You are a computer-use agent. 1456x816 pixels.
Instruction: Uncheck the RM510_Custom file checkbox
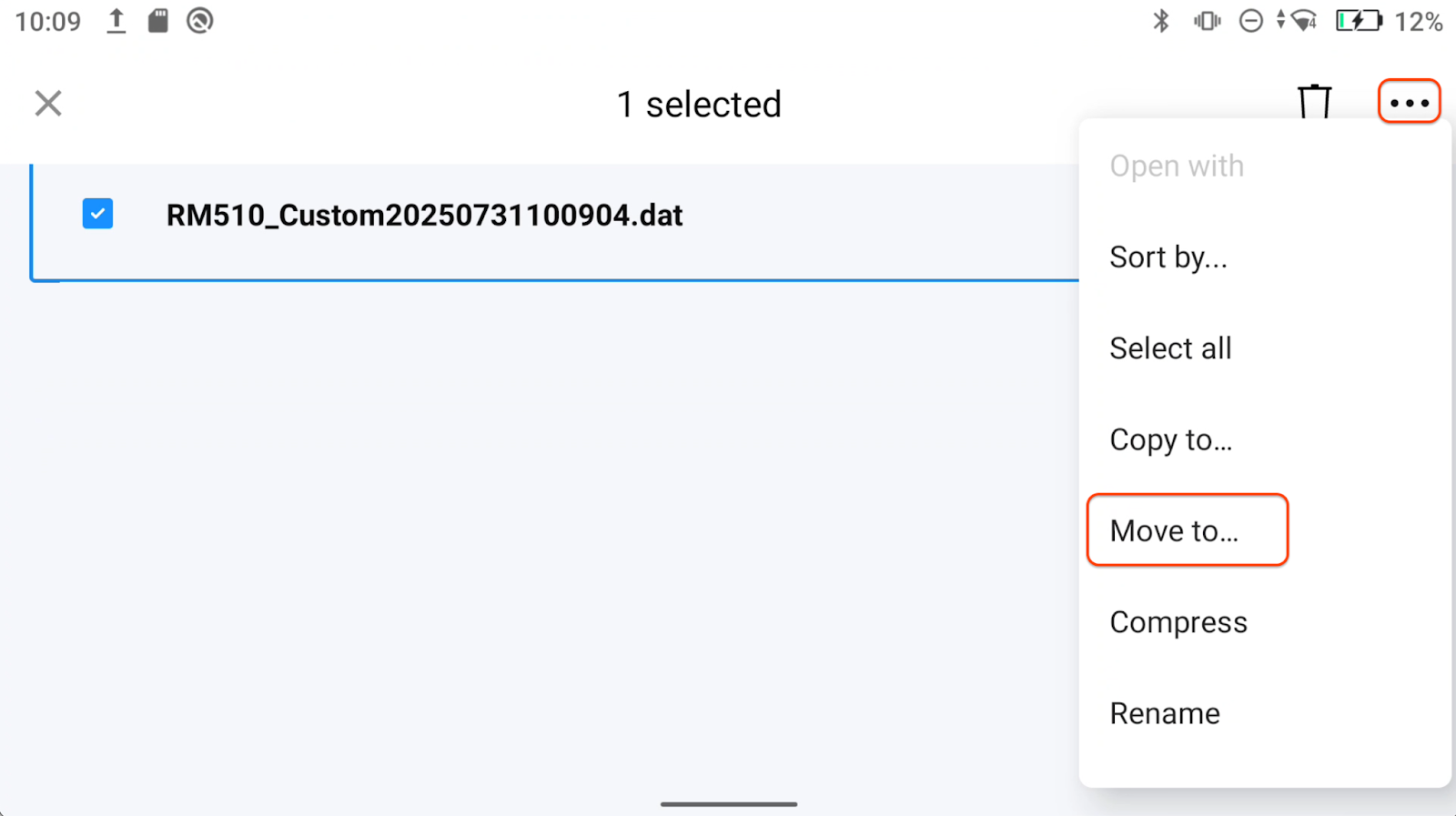(x=97, y=214)
